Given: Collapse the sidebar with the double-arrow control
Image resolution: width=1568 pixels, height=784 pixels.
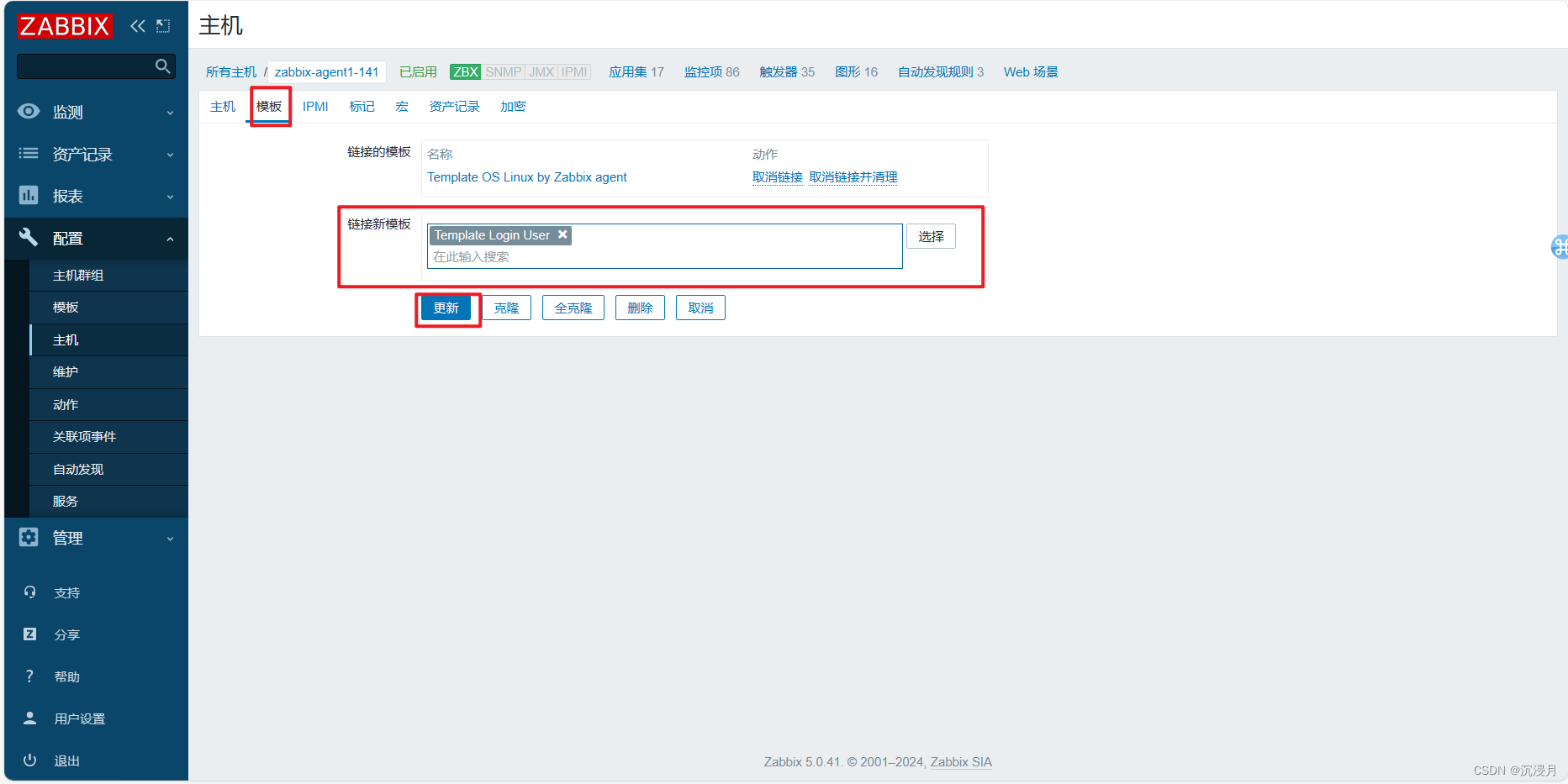Looking at the screenshot, I should (137, 25).
